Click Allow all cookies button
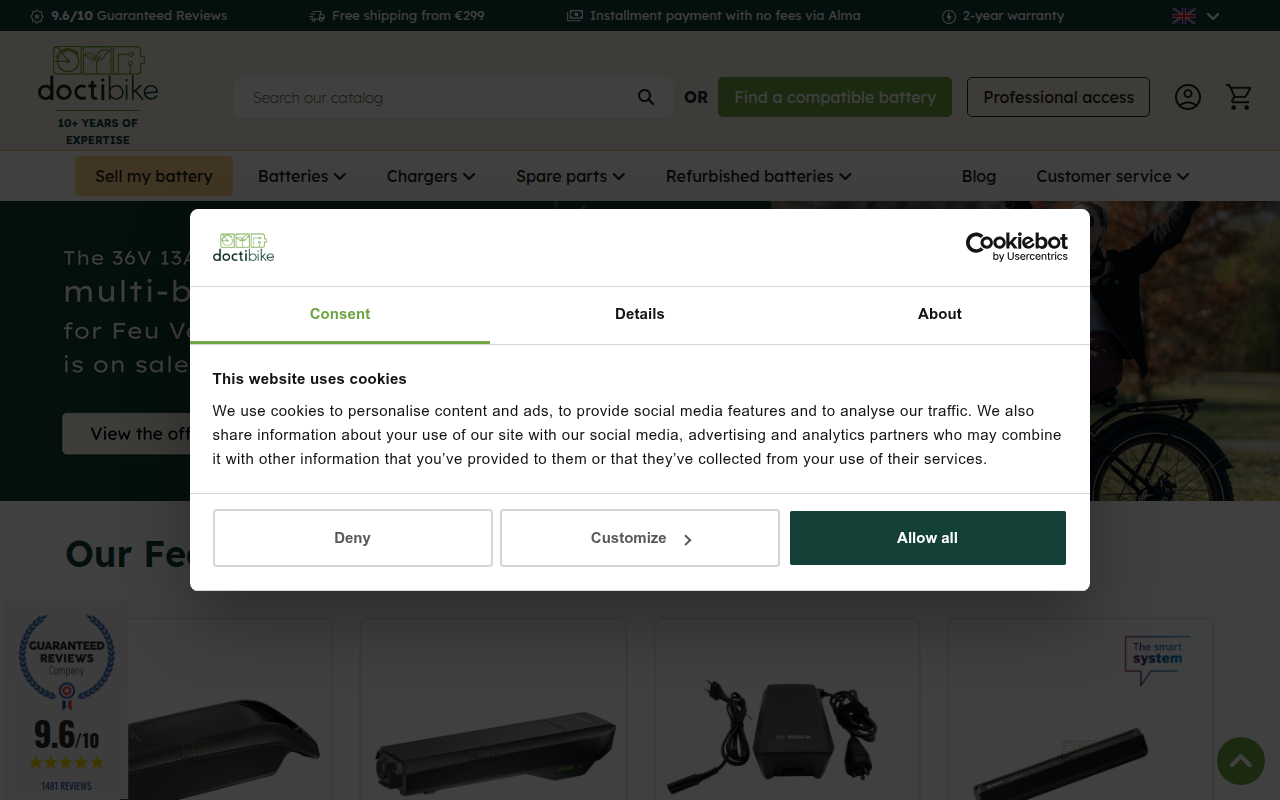 [x=928, y=538]
